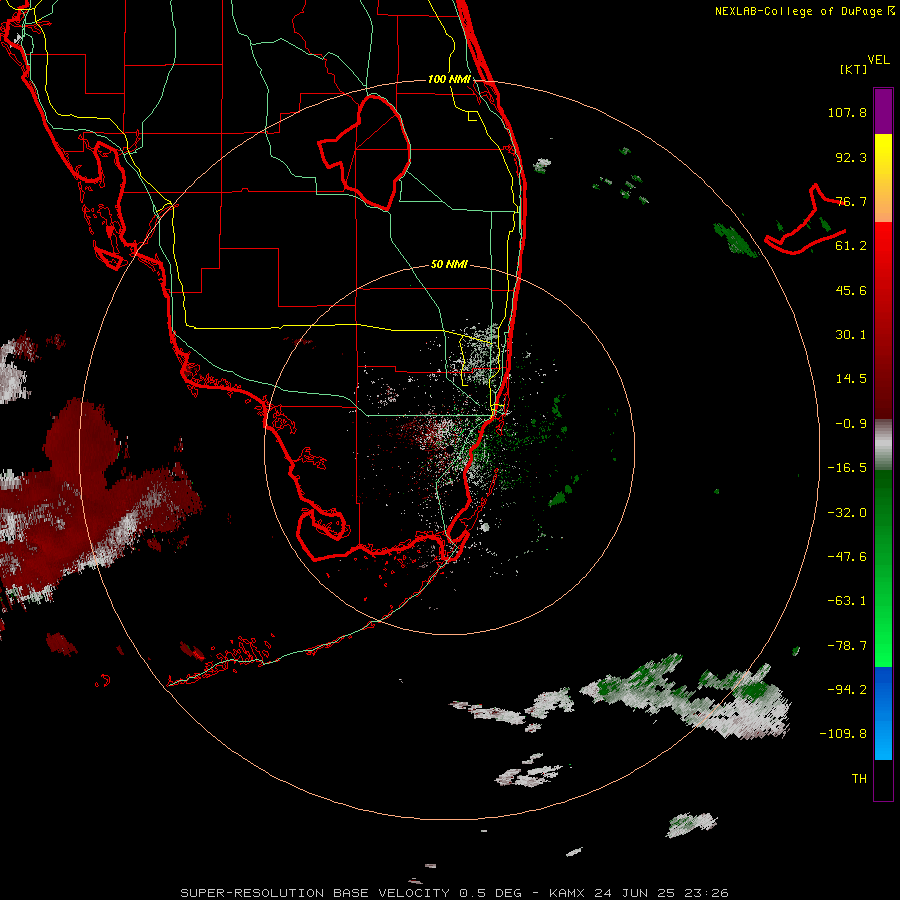Select the -63.1 legend value

[x=847, y=601]
